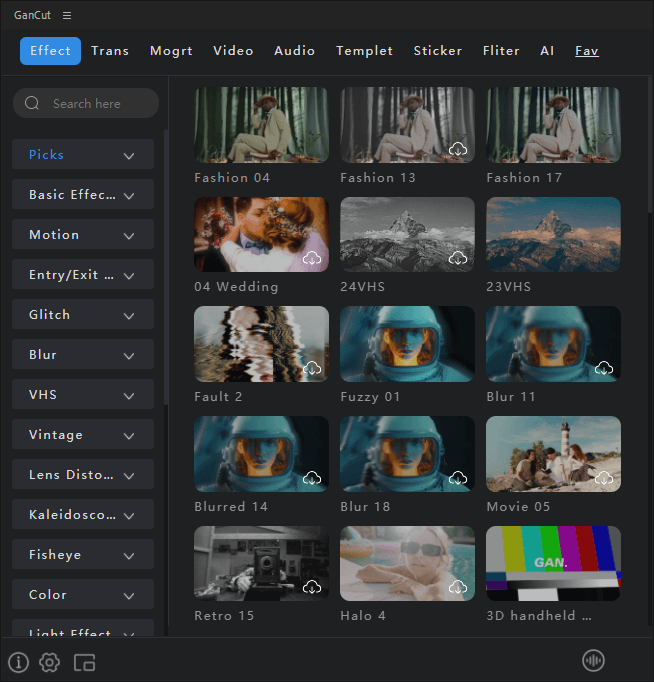
Task: Expand the Blur category chevron
Action: click(129, 356)
